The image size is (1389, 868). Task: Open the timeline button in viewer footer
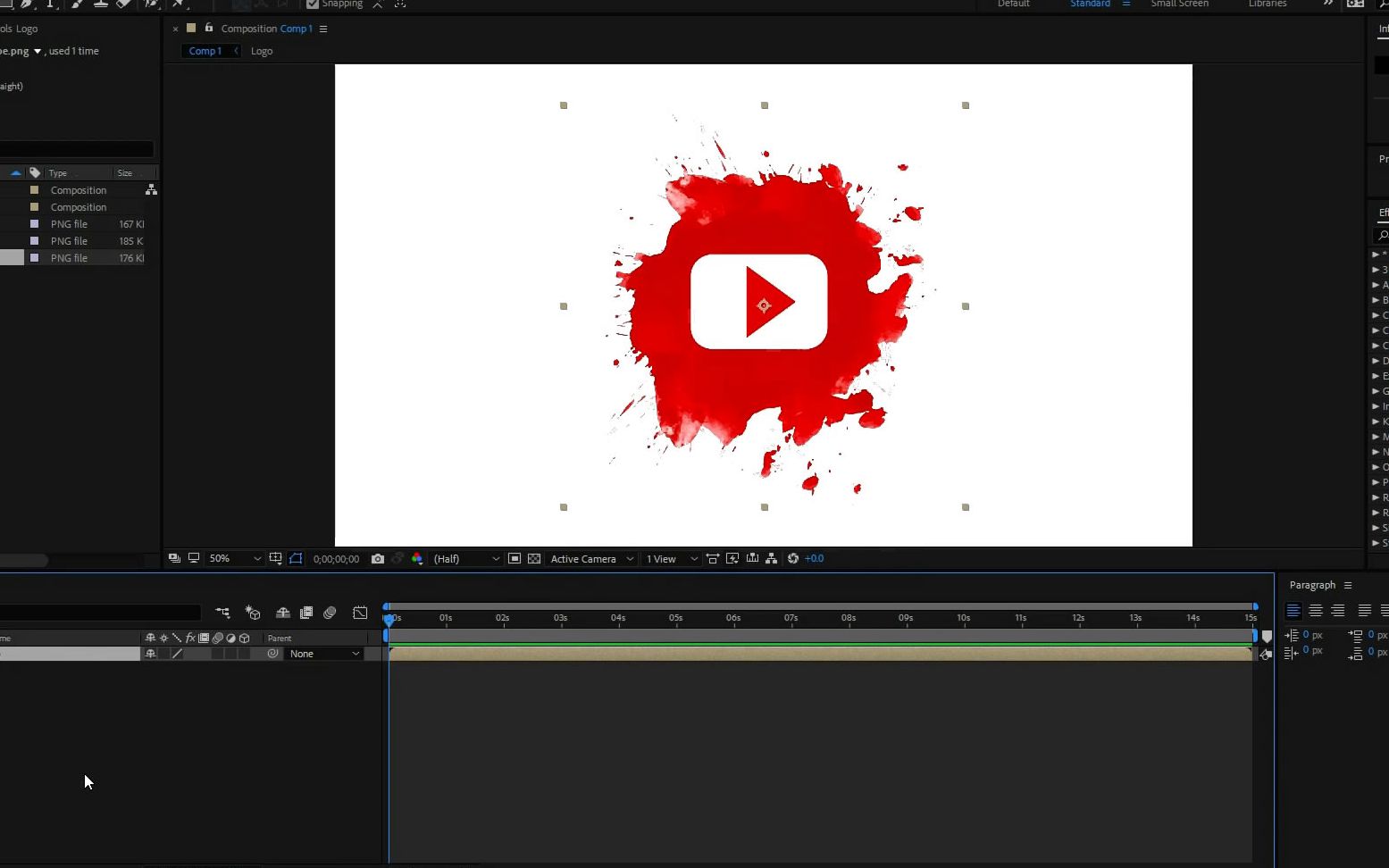click(x=752, y=558)
